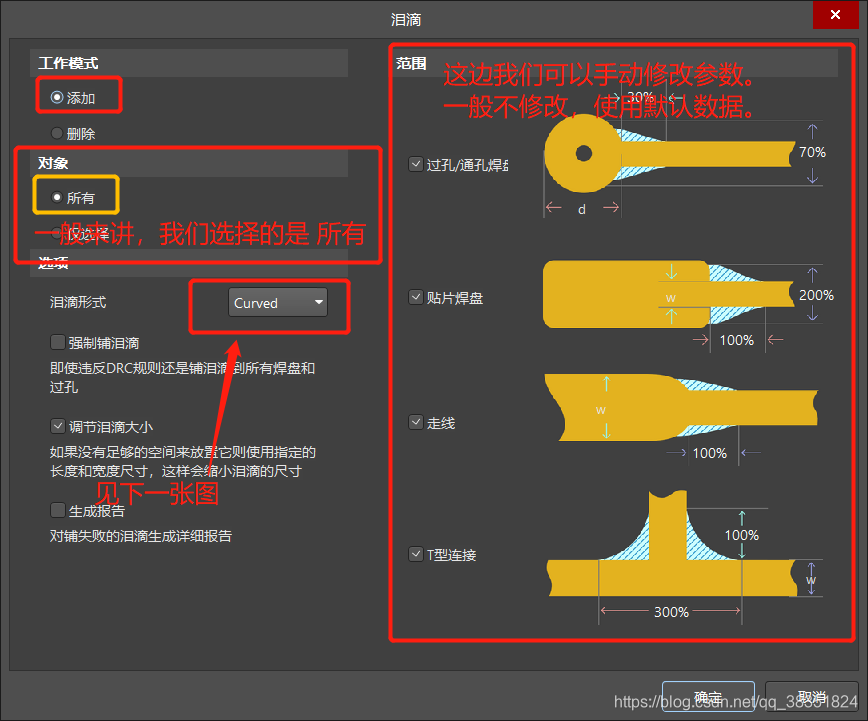This screenshot has width=868, height=721.
Task: Edit the 70% via teardrop width value
Action: pyautogui.click(x=812, y=152)
